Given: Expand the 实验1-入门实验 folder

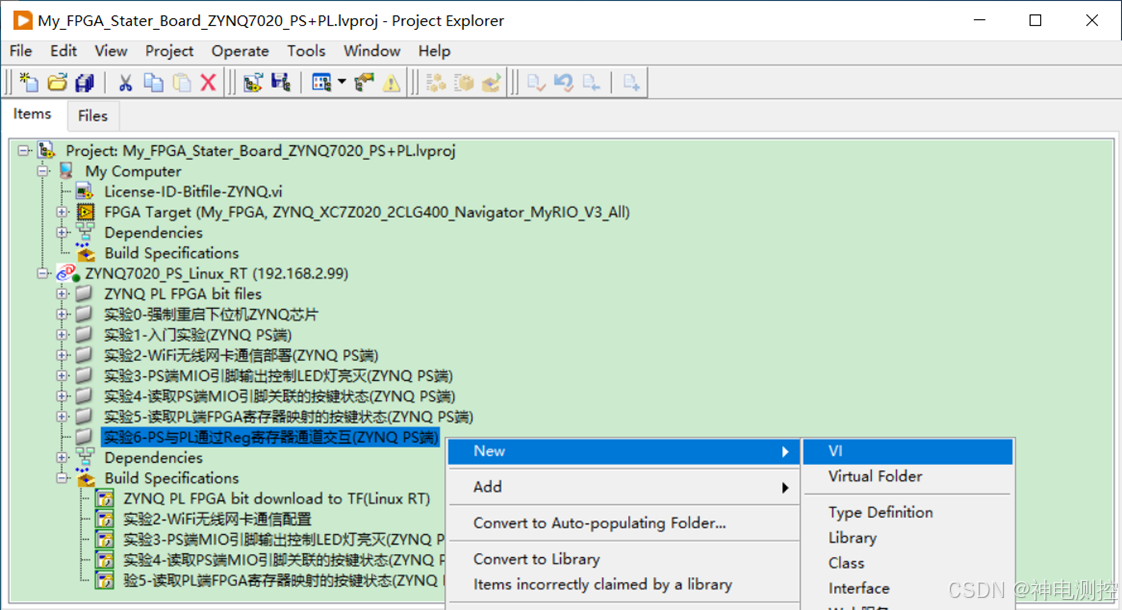Looking at the screenshot, I should click(62, 334).
